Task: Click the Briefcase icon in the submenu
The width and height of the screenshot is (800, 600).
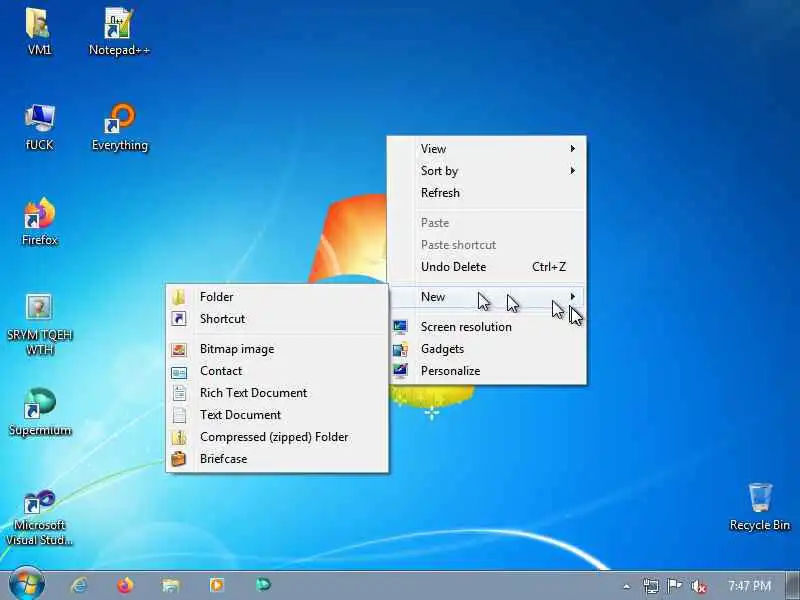Action: point(179,459)
